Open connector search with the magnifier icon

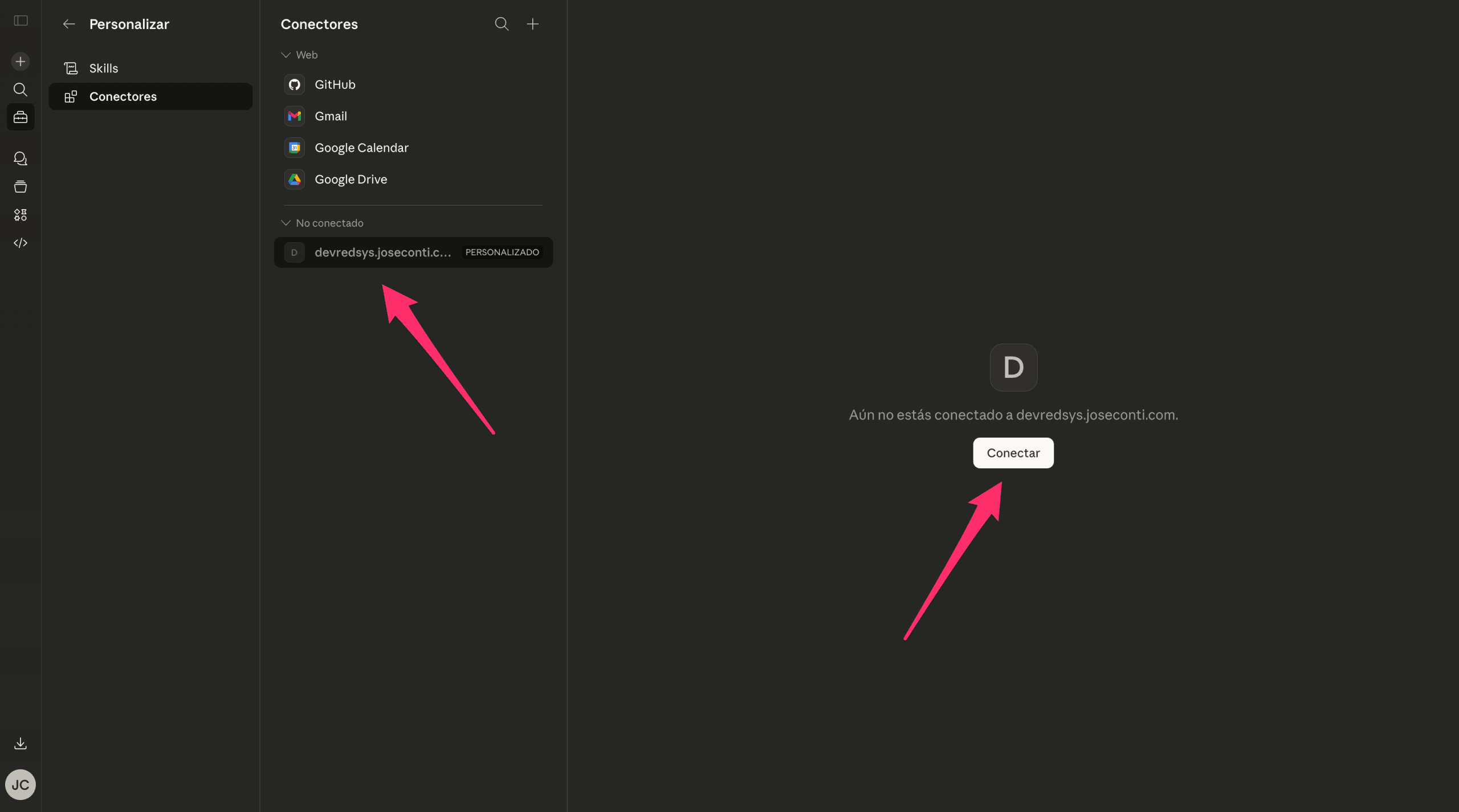502,24
